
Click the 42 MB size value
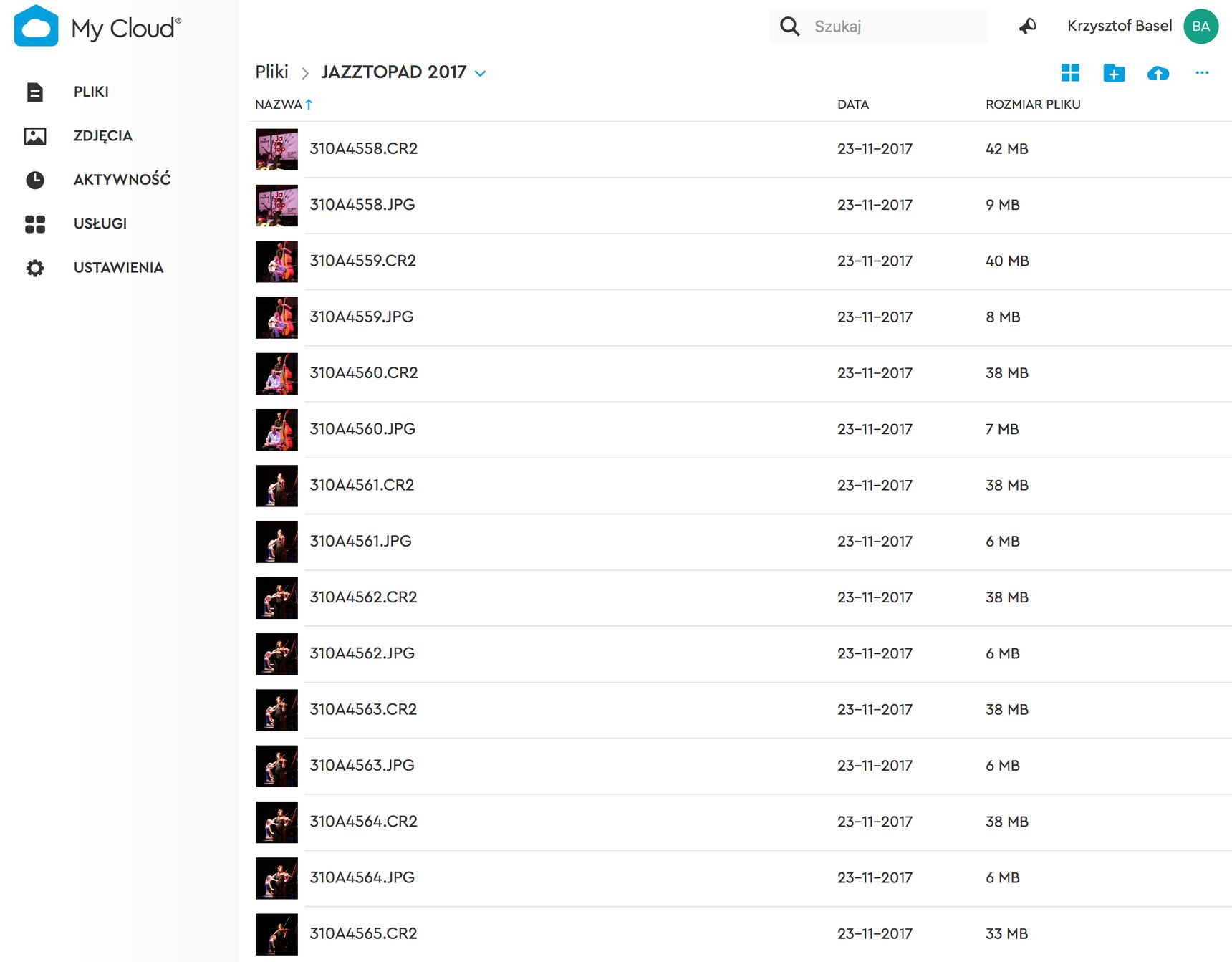[x=1007, y=149]
